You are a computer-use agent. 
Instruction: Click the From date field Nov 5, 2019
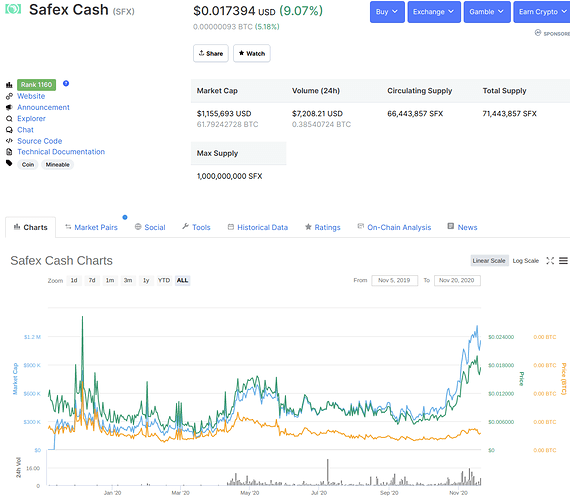pyautogui.click(x=394, y=280)
